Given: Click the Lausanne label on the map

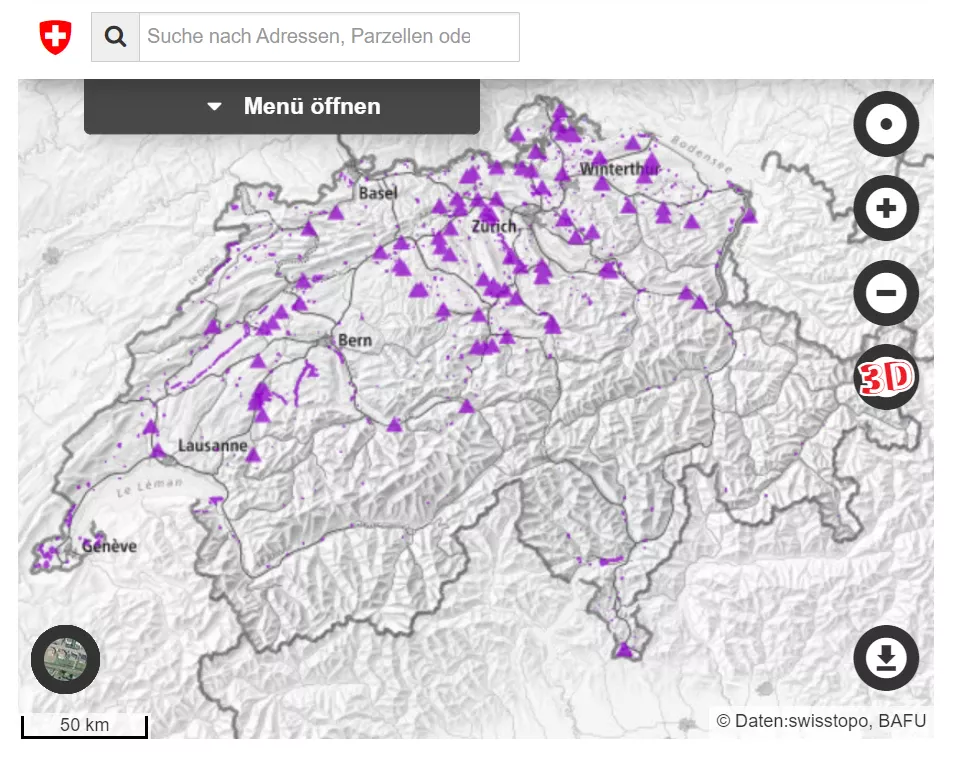Looking at the screenshot, I should (212, 446).
